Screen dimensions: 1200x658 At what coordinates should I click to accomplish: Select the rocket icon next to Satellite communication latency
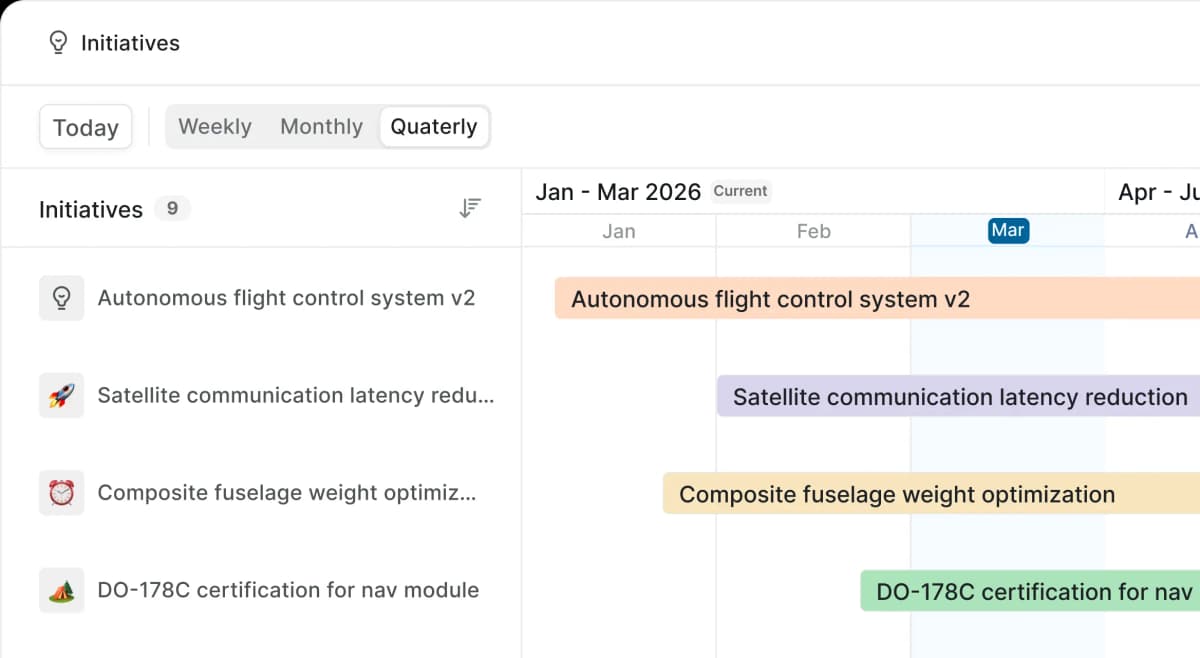(61, 395)
